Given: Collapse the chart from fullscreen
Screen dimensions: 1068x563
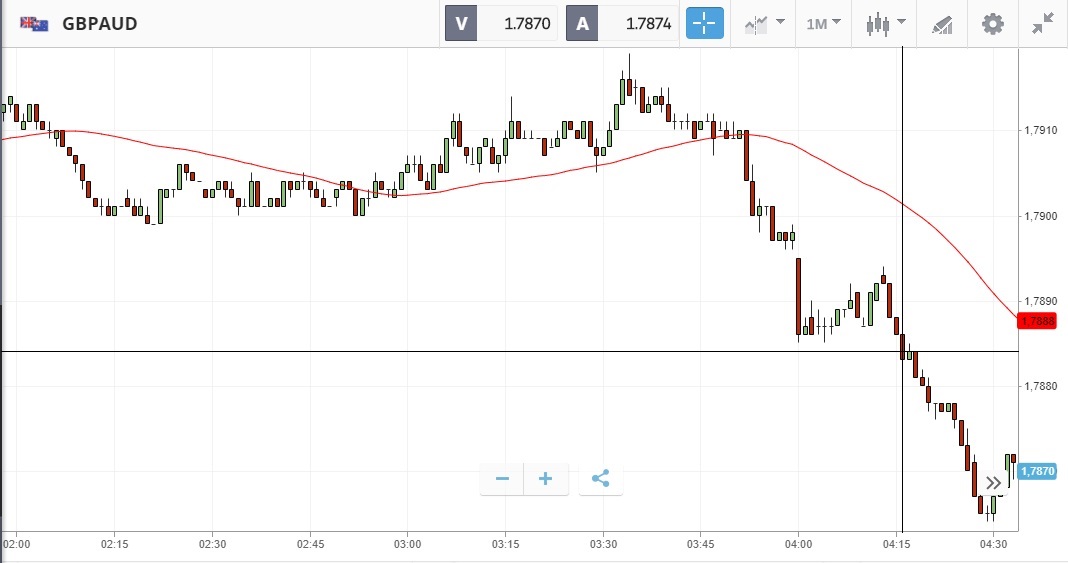Looking at the screenshot, I should (x=1044, y=23).
